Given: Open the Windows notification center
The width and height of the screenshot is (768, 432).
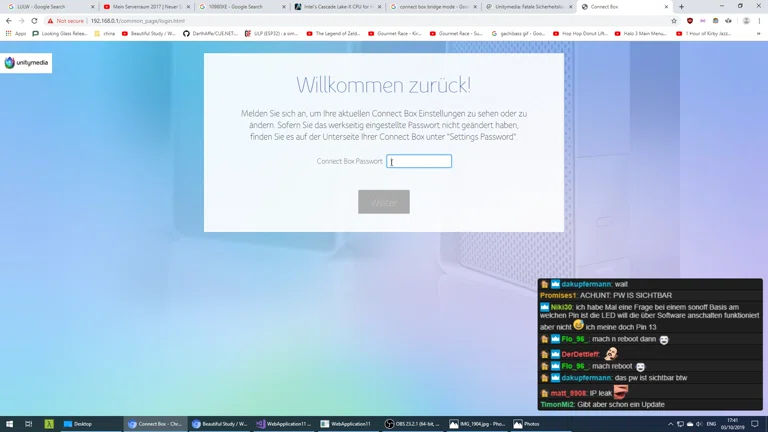Looking at the screenshot, I should point(755,424).
